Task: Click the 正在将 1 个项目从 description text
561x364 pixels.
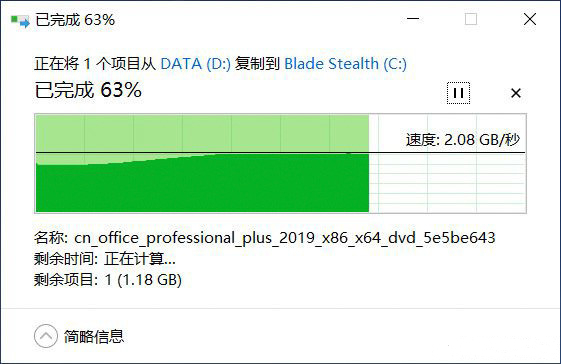Action: point(95,64)
